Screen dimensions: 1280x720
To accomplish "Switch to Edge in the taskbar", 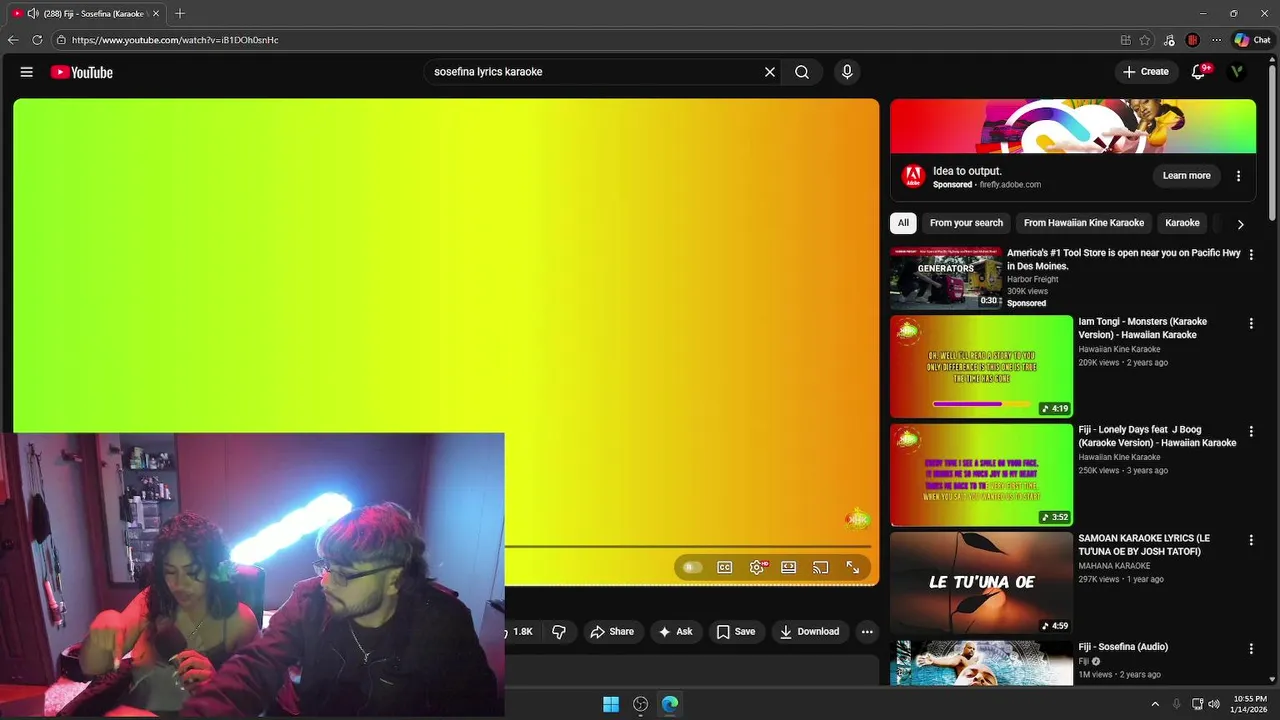I will tap(670, 704).
